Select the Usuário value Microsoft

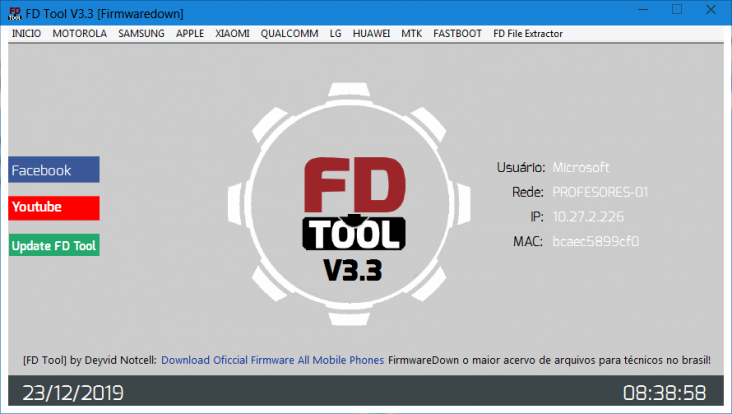[x=581, y=168]
